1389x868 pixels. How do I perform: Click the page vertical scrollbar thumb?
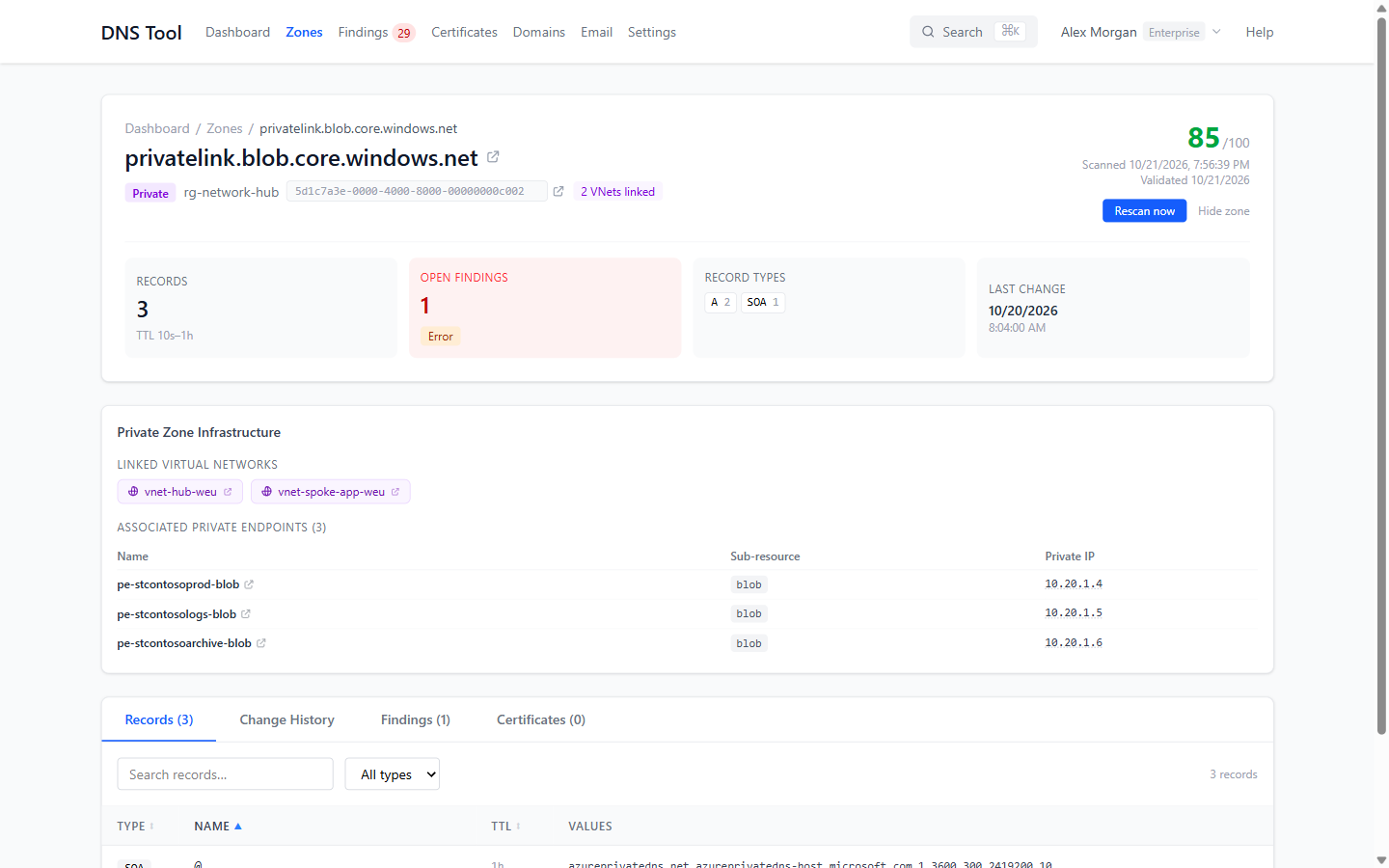(x=1381, y=376)
